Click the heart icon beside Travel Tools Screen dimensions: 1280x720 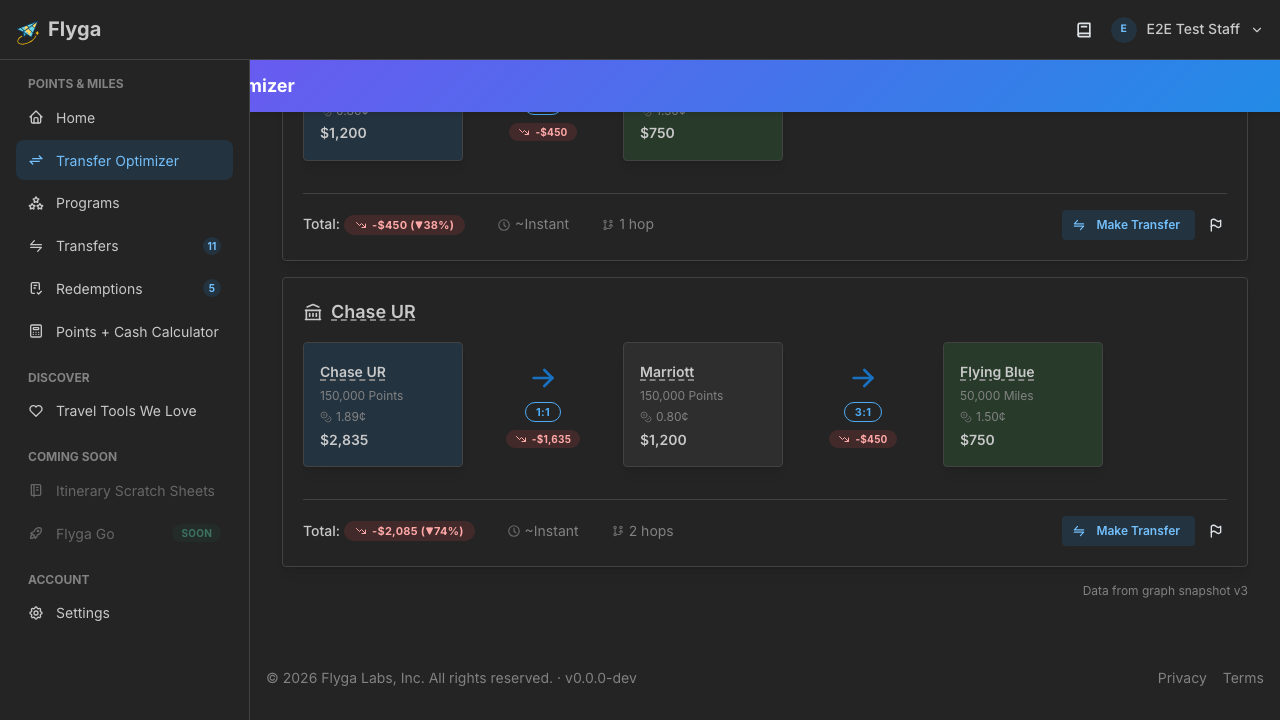36,411
